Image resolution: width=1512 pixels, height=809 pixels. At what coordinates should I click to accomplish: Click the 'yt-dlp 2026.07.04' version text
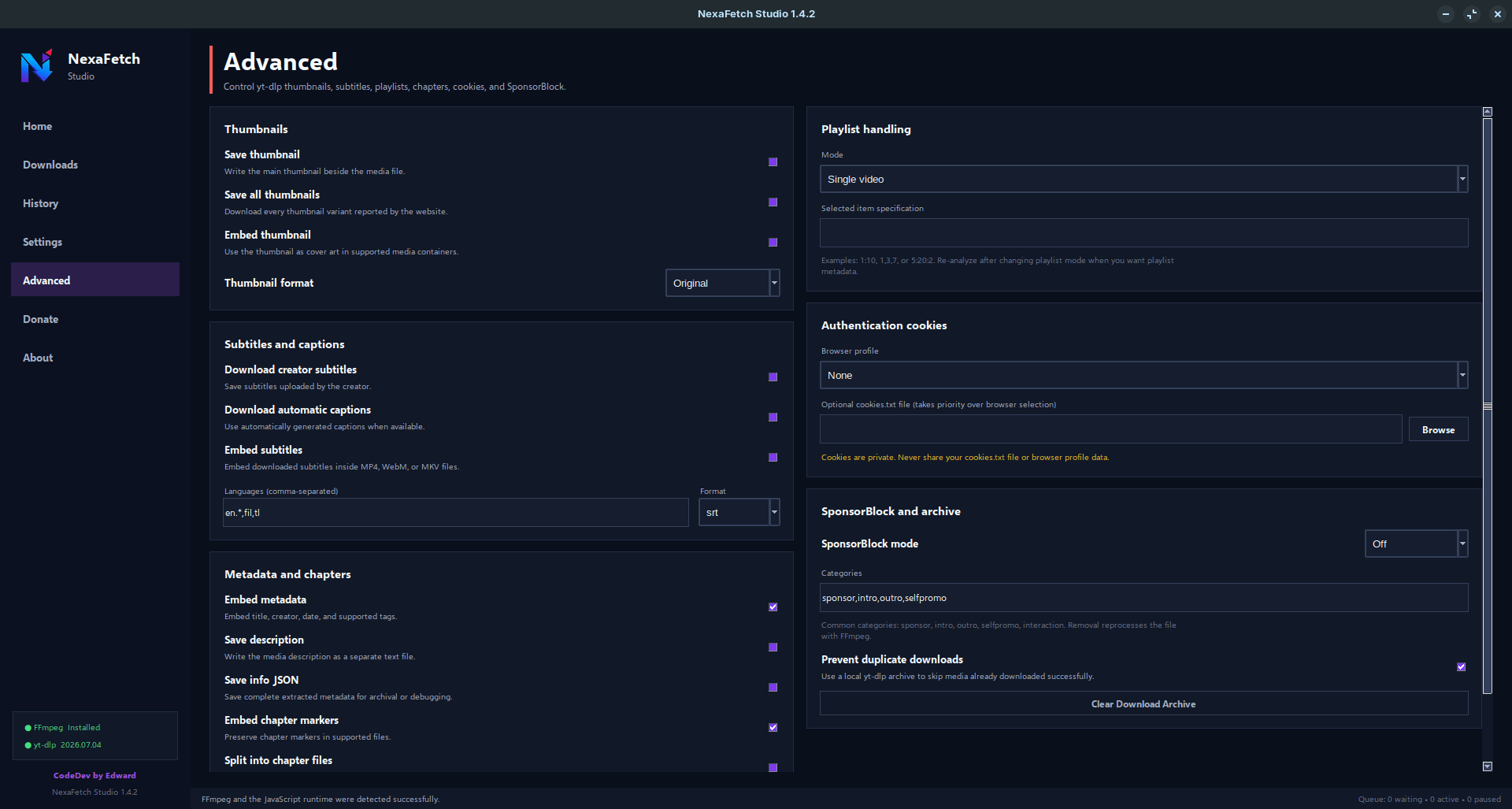click(x=68, y=745)
